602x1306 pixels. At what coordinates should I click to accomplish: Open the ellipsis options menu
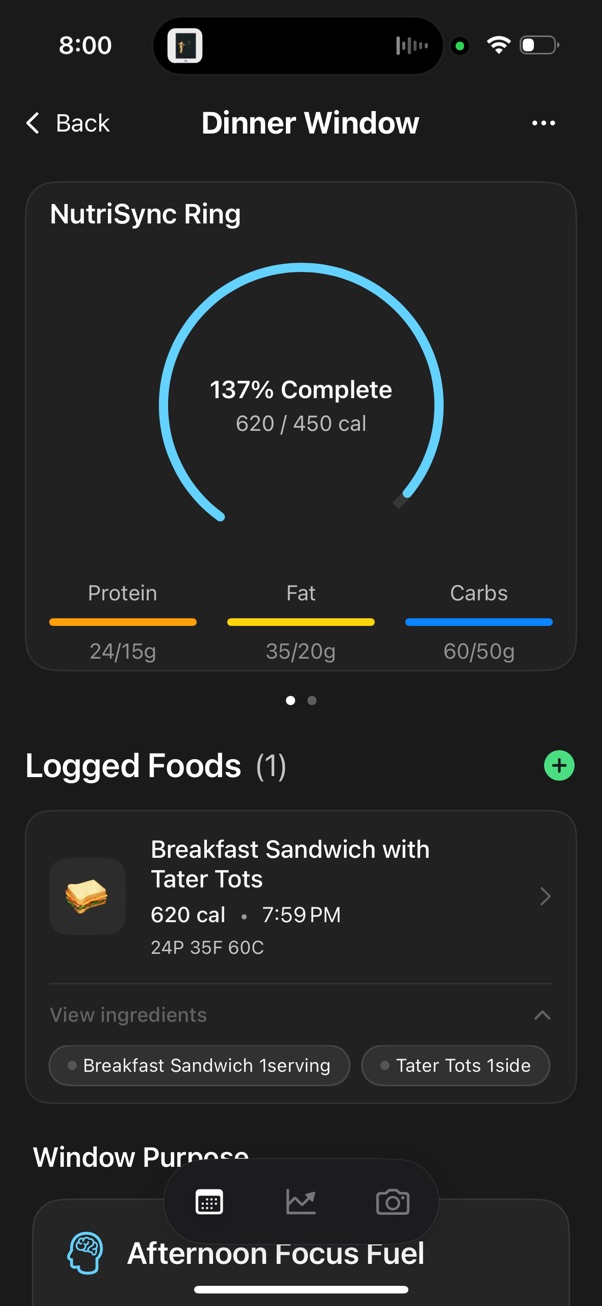543,123
